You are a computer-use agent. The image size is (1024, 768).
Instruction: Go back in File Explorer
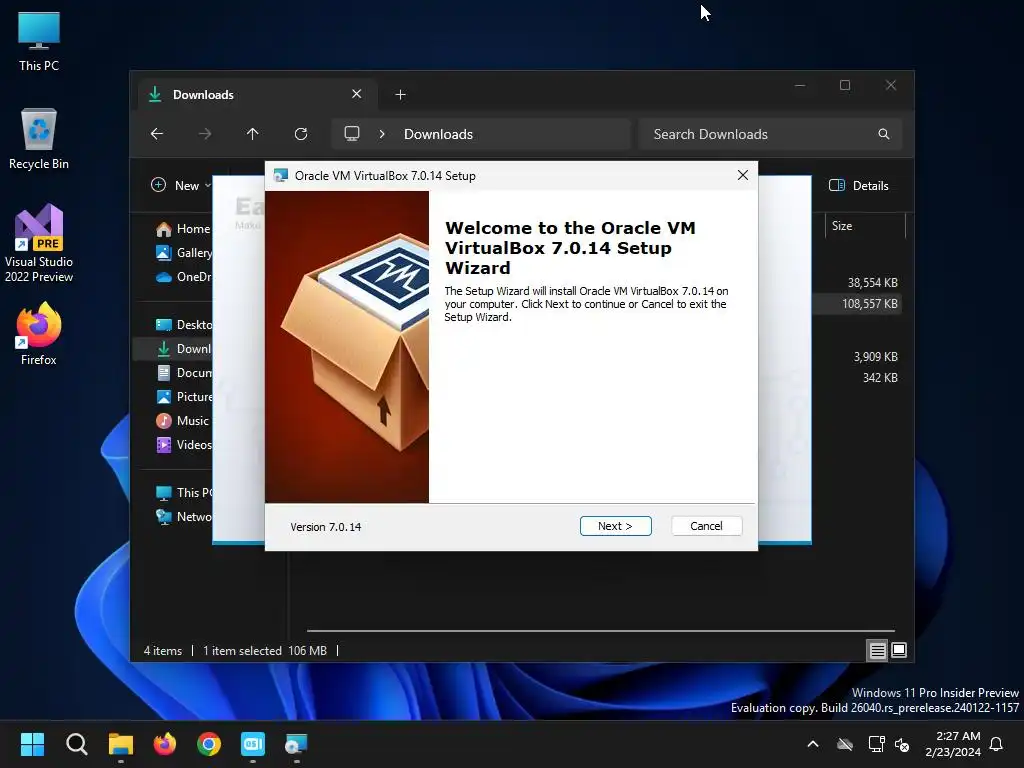click(157, 134)
